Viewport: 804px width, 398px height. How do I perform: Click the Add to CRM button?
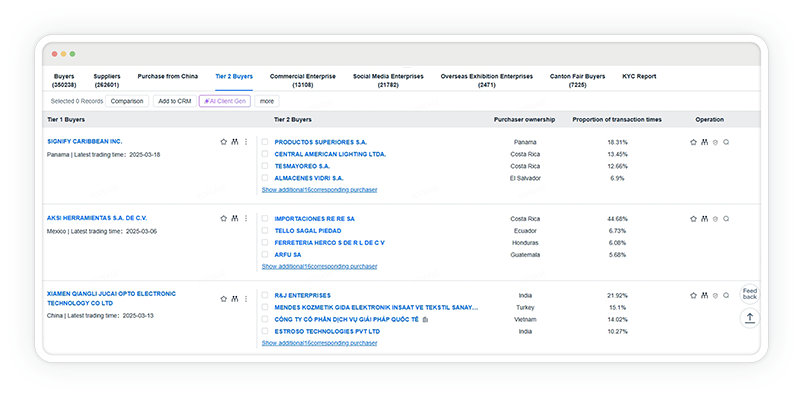174,101
